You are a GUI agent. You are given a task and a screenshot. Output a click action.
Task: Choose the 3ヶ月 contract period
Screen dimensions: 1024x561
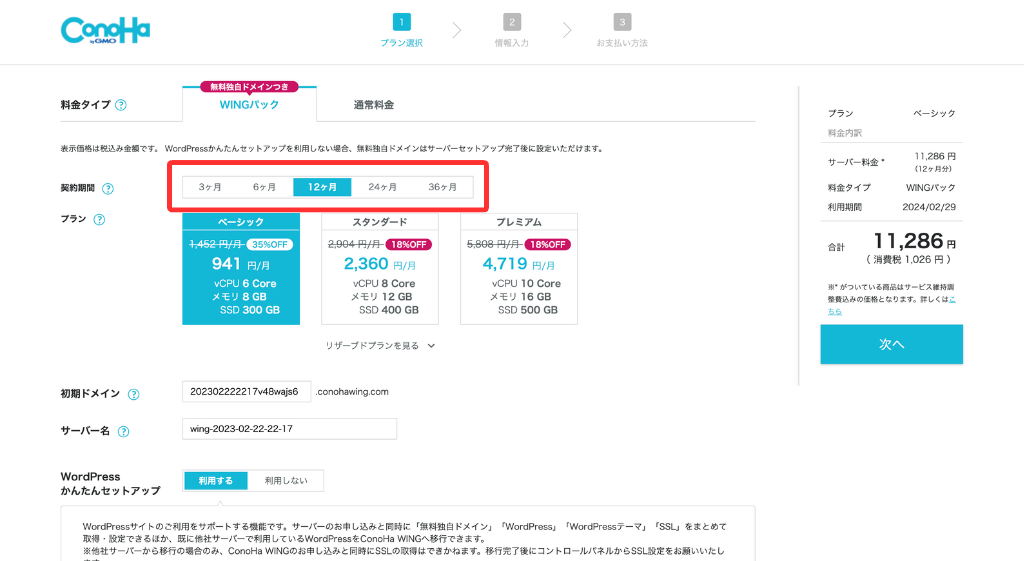point(210,187)
